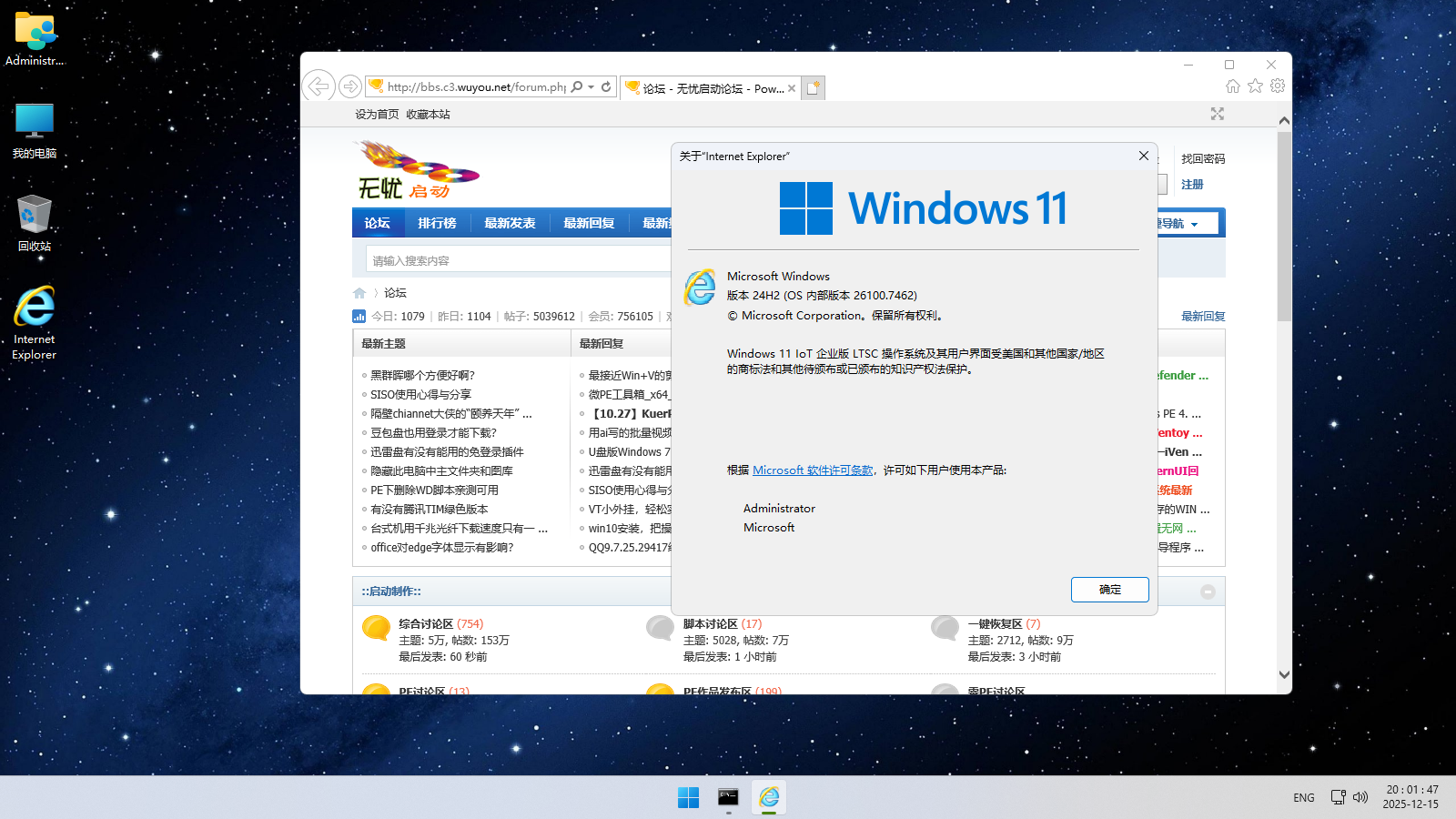This screenshot has height=819, width=1456.
Task: Click the 论坛 breadcrumb link
Action: coord(395,293)
